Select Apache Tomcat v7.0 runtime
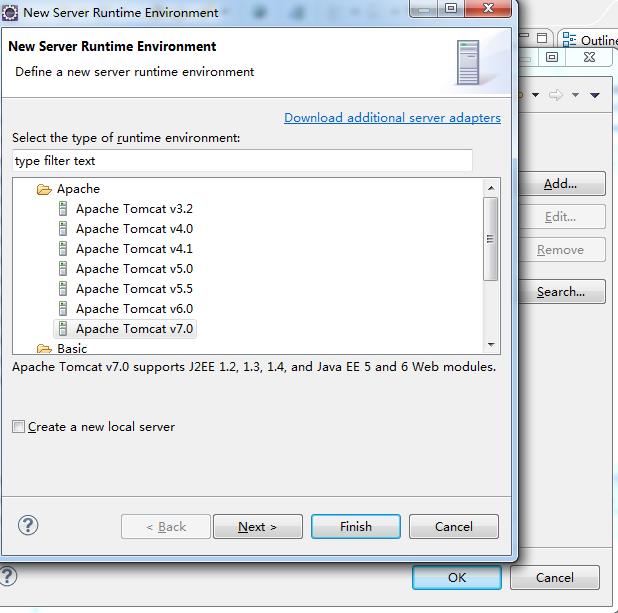This screenshot has height=613, width=618. tap(134, 329)
